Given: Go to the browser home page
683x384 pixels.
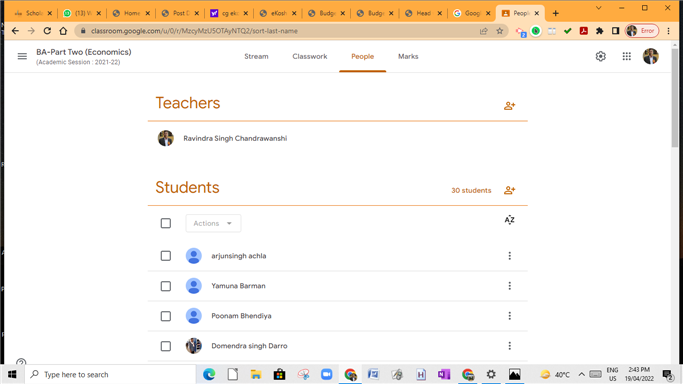Looking at the screenshot, I should click(x=63, y=31).
